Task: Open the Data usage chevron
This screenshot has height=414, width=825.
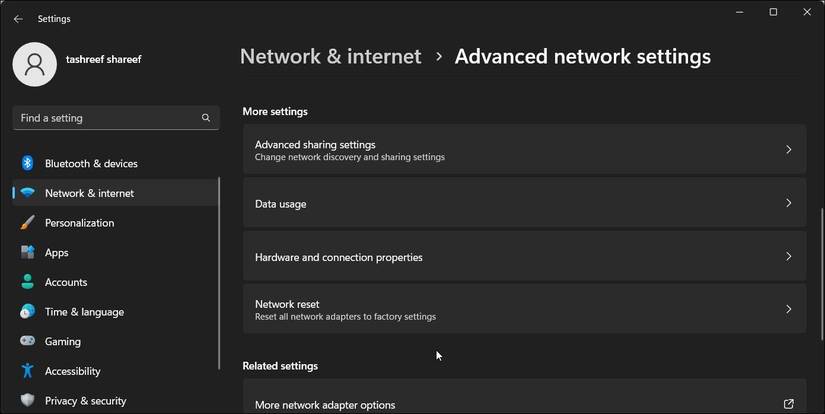Action: click(x=788, y=203)
